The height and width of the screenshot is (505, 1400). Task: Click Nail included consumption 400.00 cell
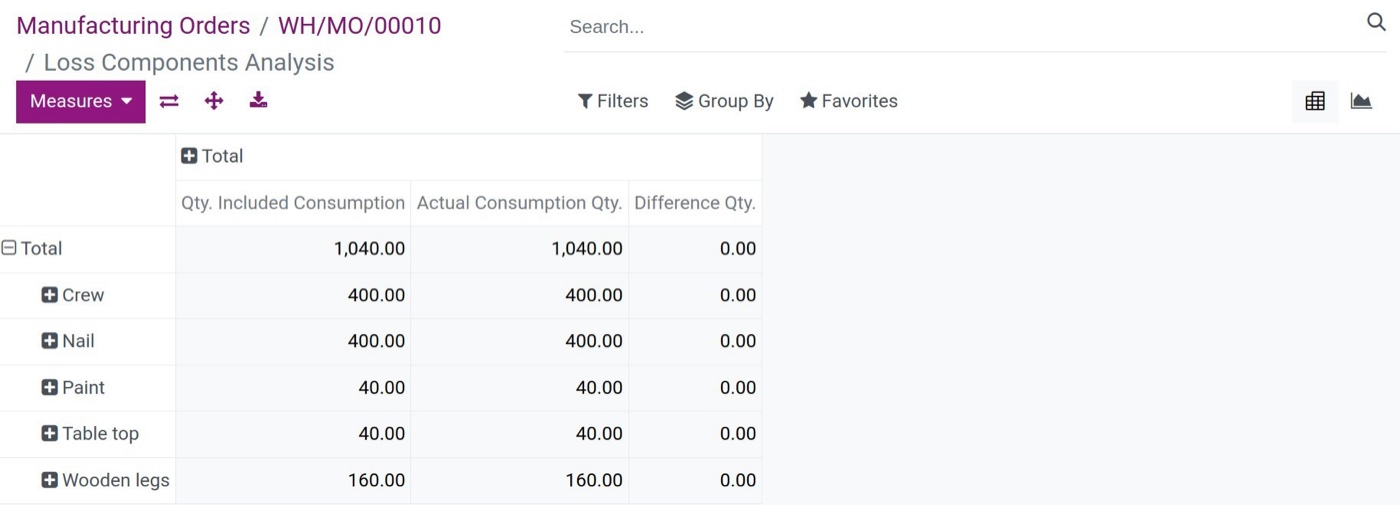(x=293, y=341)
